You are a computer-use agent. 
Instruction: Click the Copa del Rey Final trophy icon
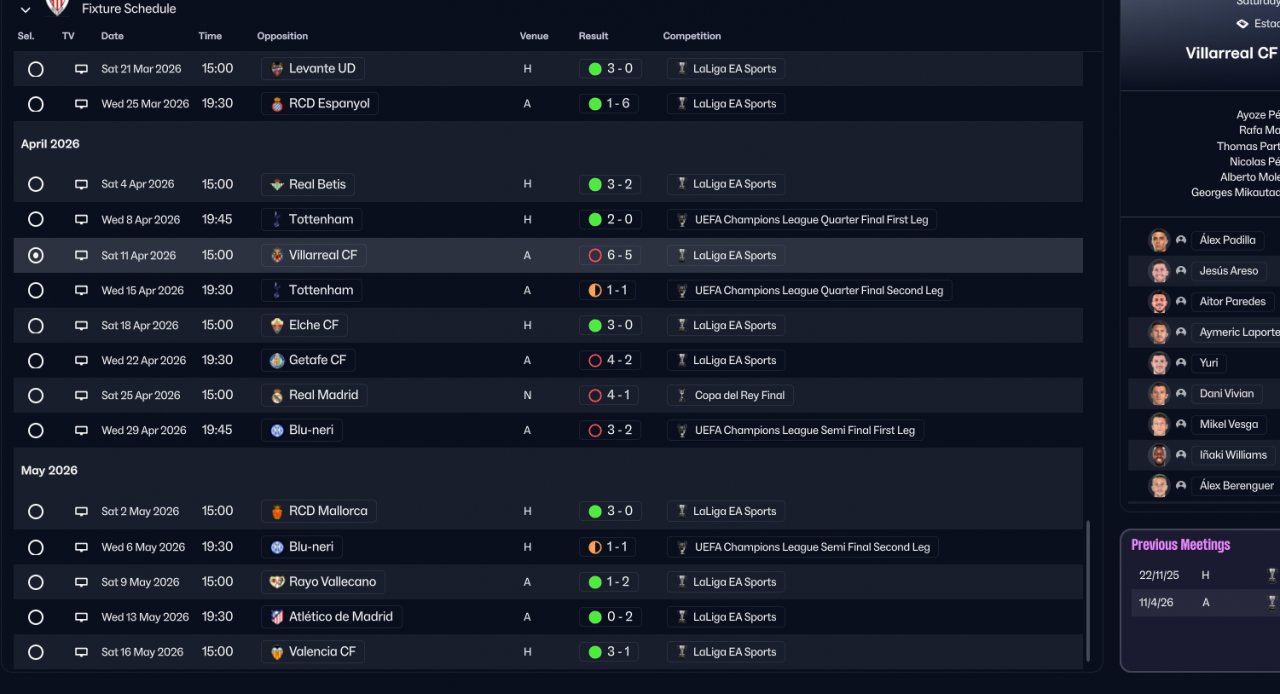coord(682,396)
